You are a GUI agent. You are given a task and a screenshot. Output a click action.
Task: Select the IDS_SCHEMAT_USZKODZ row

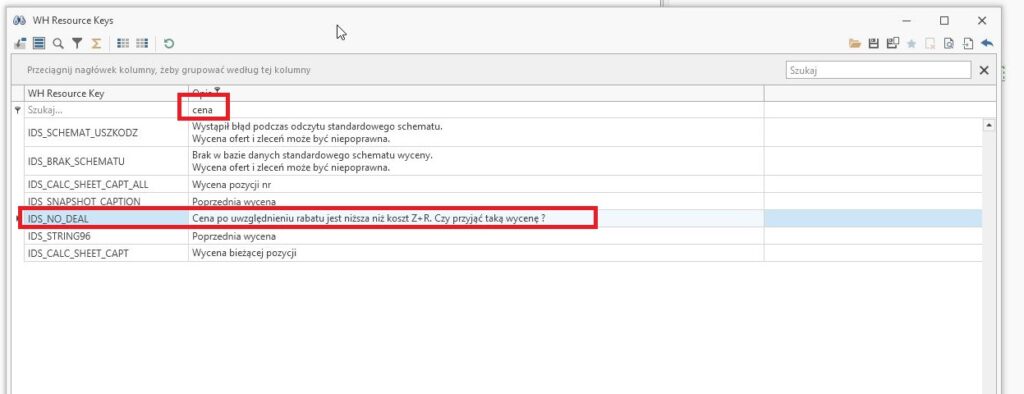(503, 133)
